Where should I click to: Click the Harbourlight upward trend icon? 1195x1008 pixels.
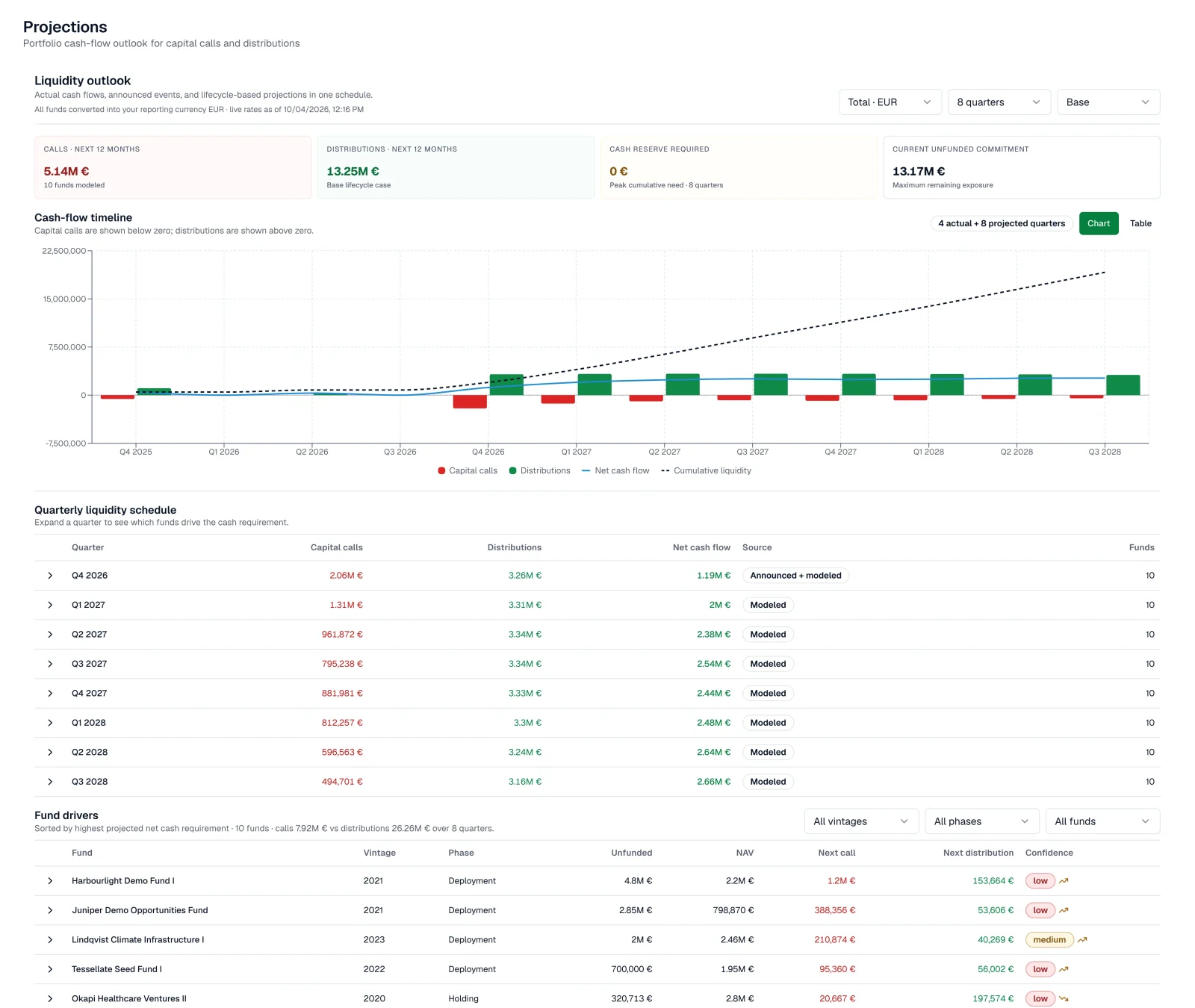1064,881
